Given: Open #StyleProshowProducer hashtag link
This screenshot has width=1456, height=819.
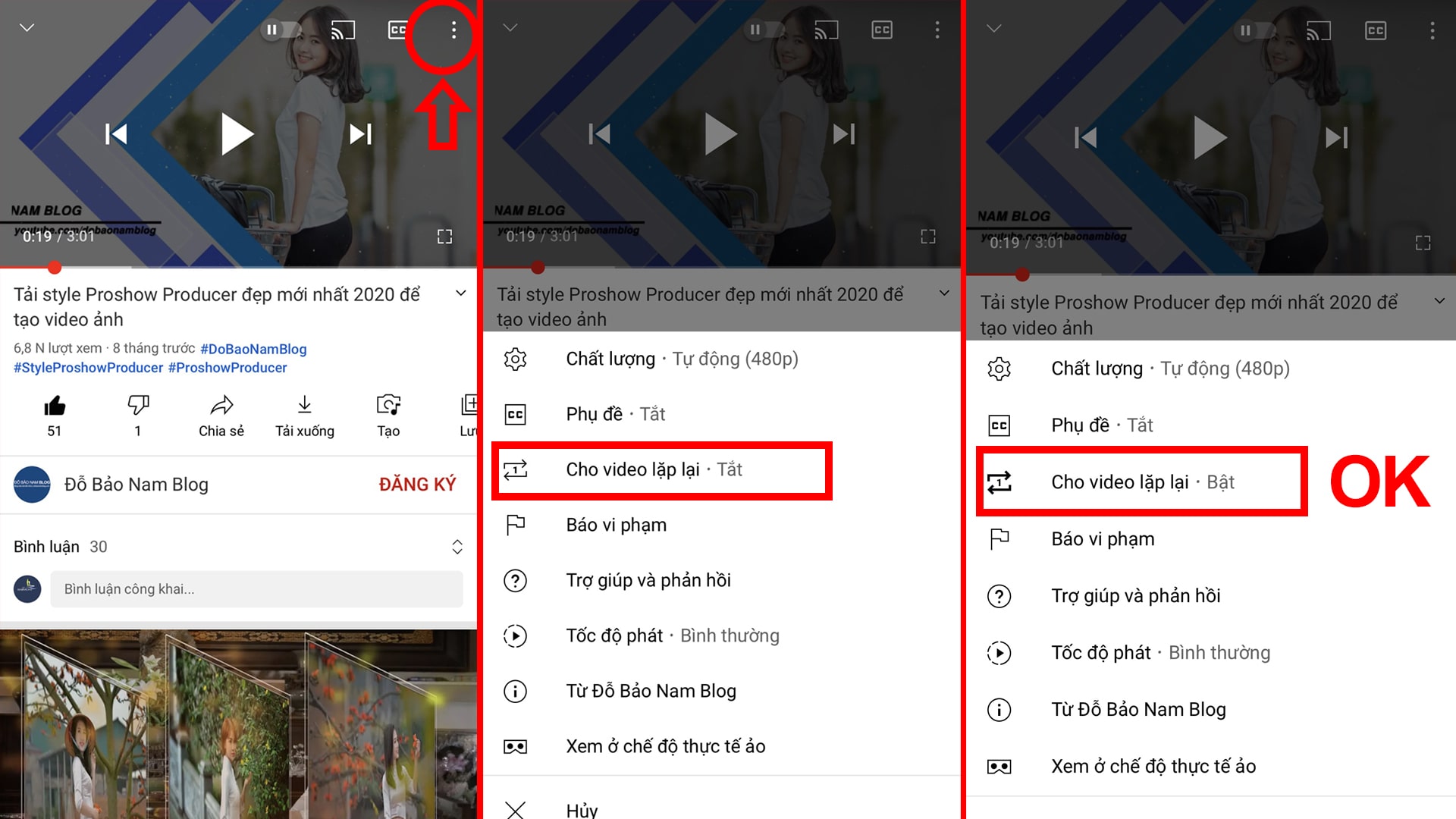Looking at the screenshot, I should pos(88,368).
